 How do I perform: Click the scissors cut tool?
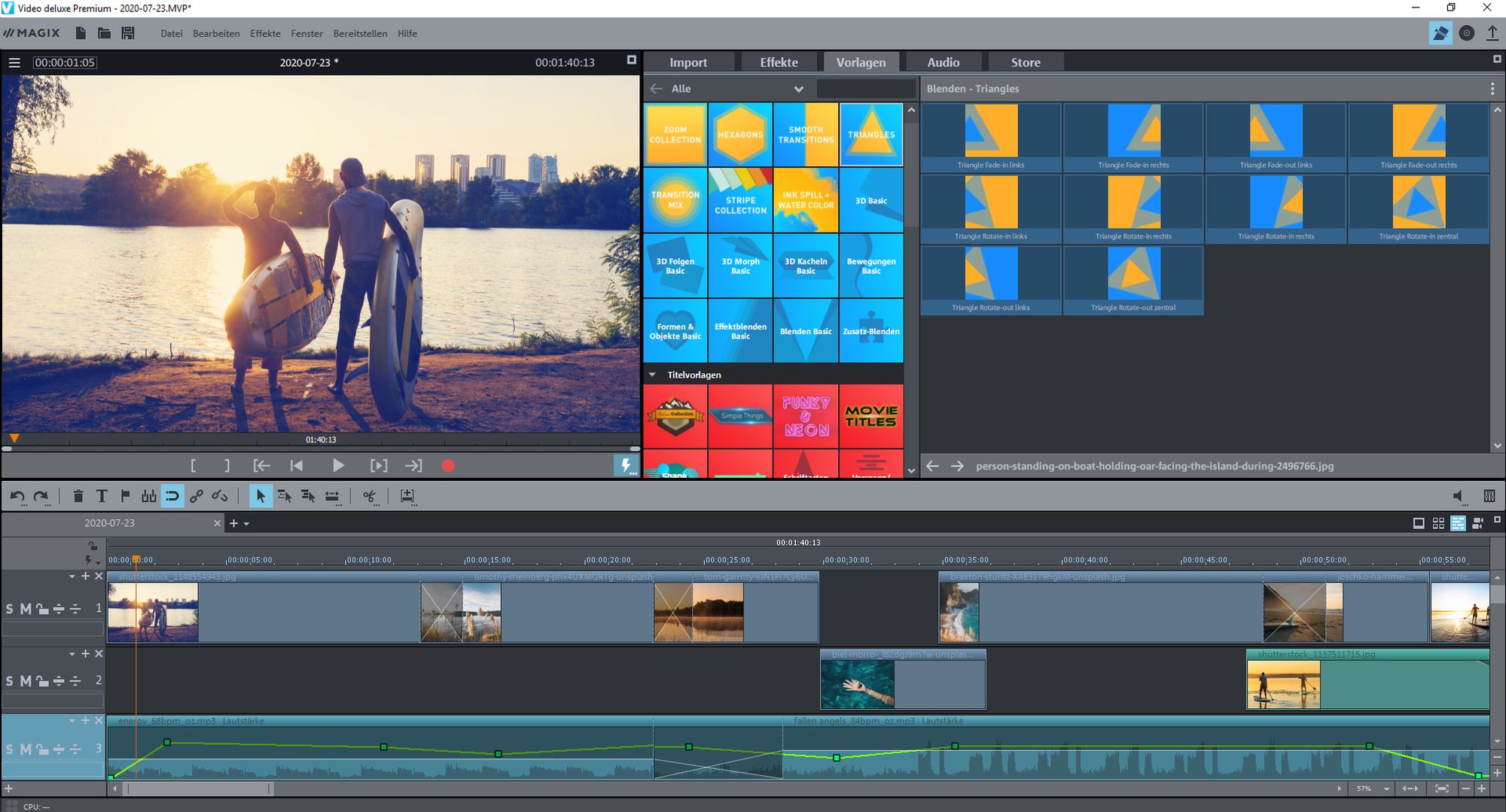pos(370,497)
